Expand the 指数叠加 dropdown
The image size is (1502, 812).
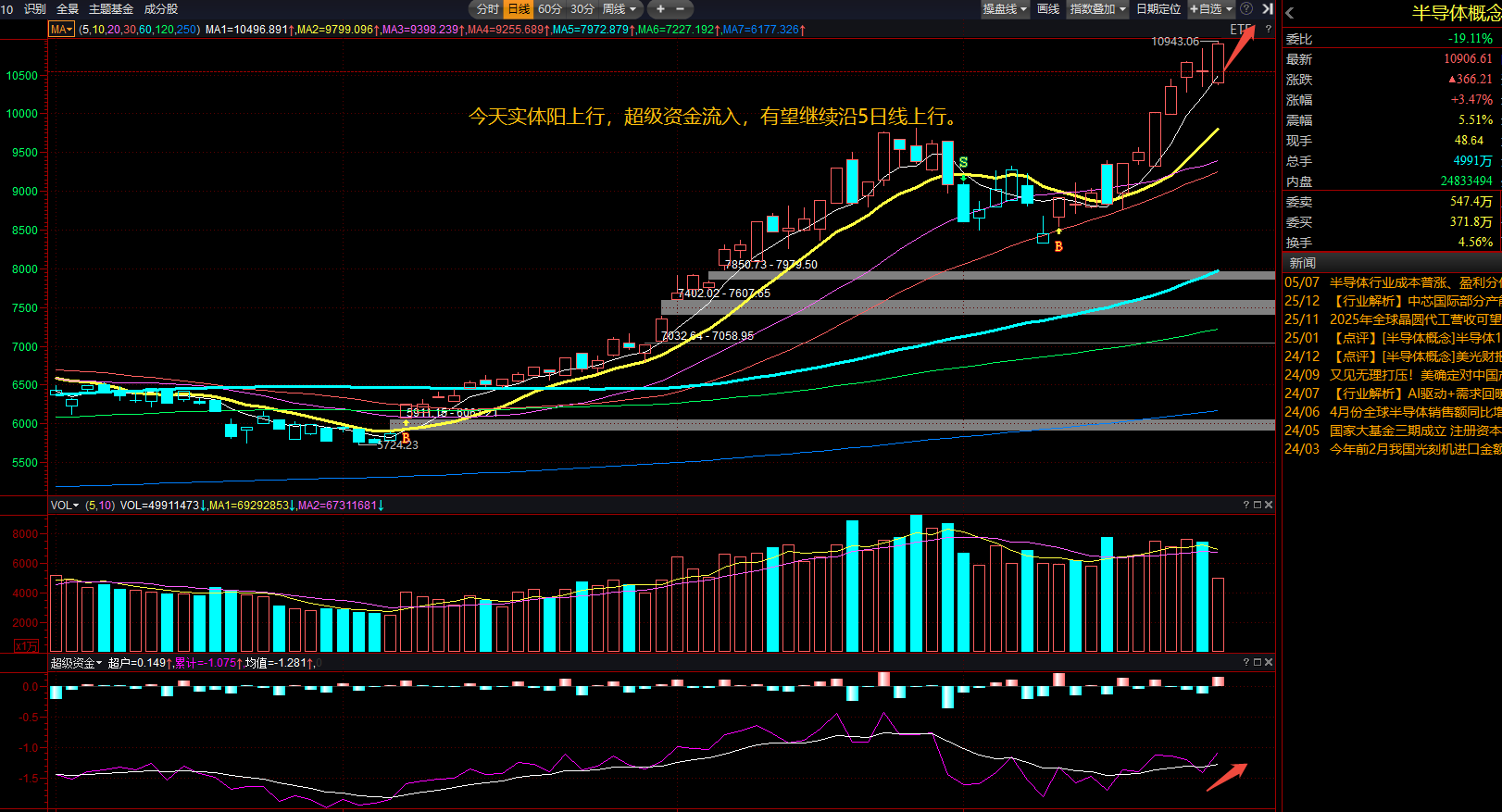1098,8
